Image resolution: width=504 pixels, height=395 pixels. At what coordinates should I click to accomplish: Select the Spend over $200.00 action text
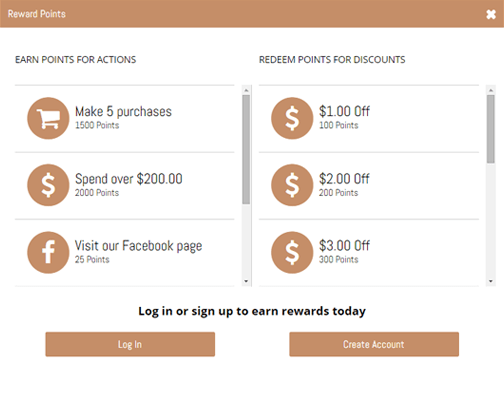click(x=129, y=179)
